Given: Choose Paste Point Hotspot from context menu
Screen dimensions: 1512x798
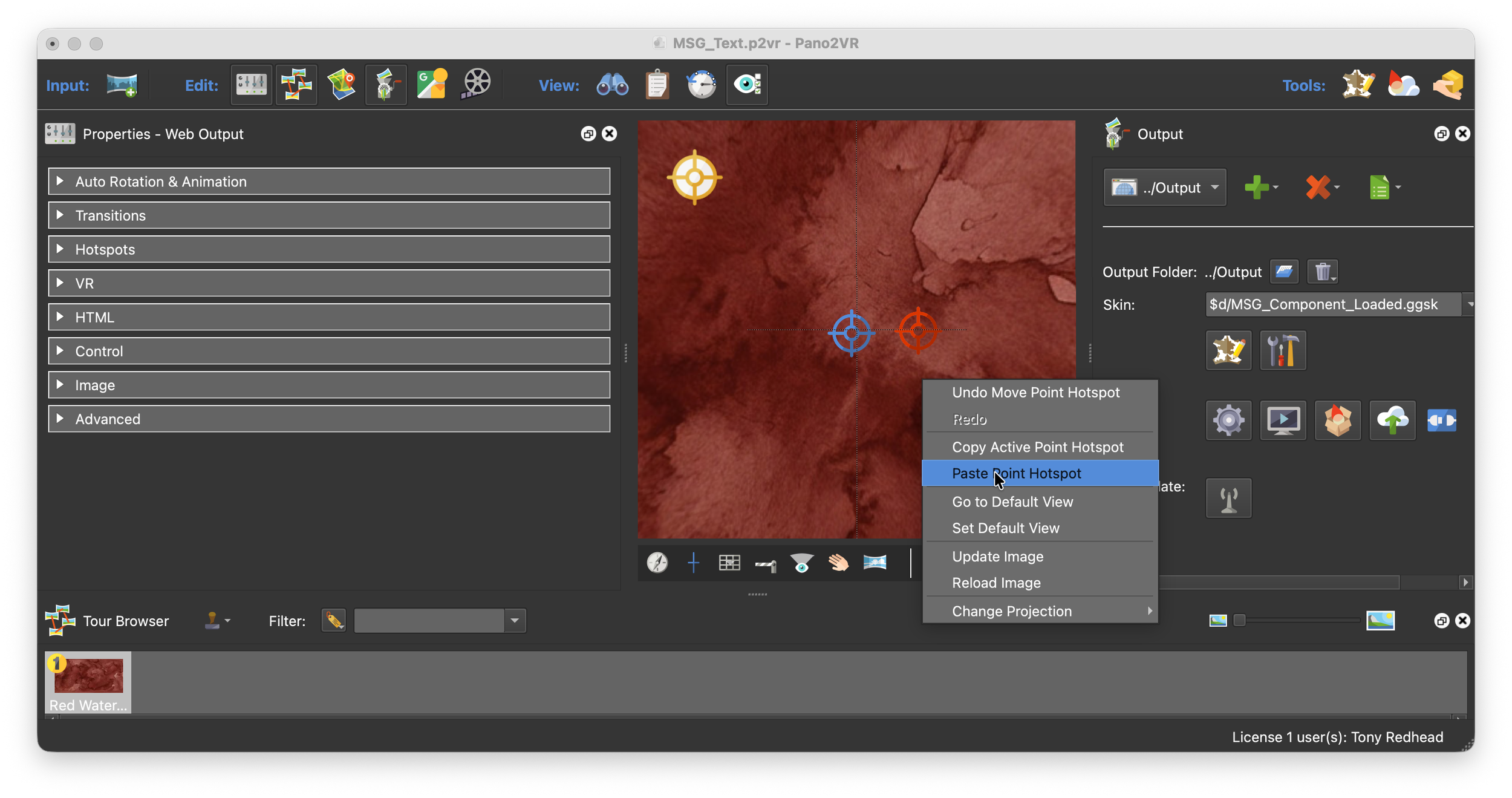Looking at the screenshot, I should (1040, 474).
